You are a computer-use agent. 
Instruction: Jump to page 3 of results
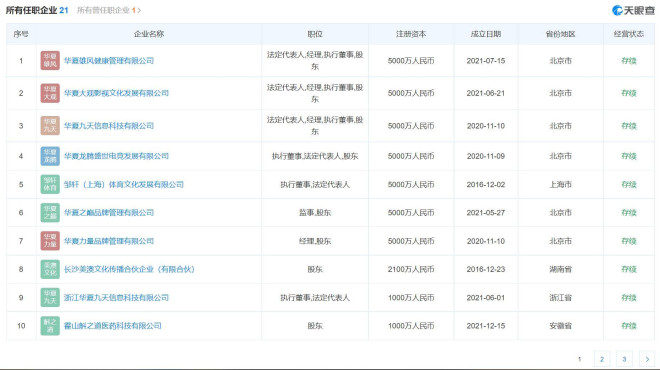(624, 359)
